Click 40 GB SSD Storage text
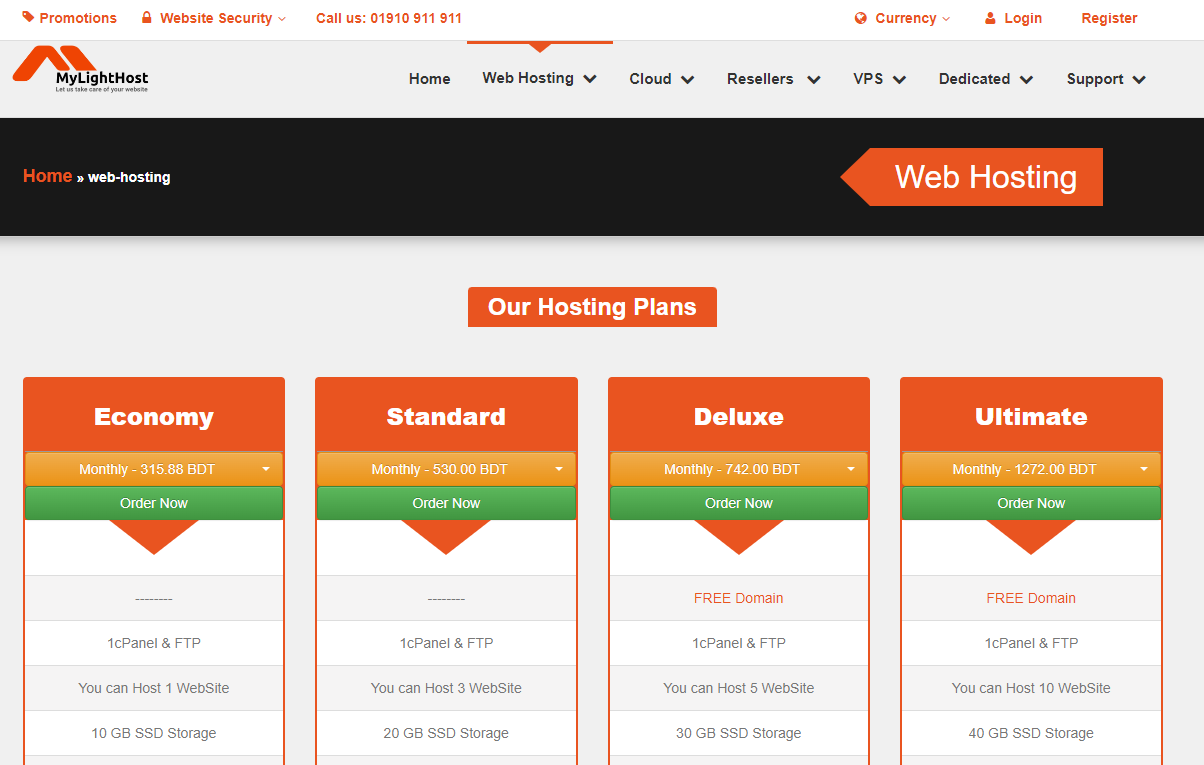 1031,733
